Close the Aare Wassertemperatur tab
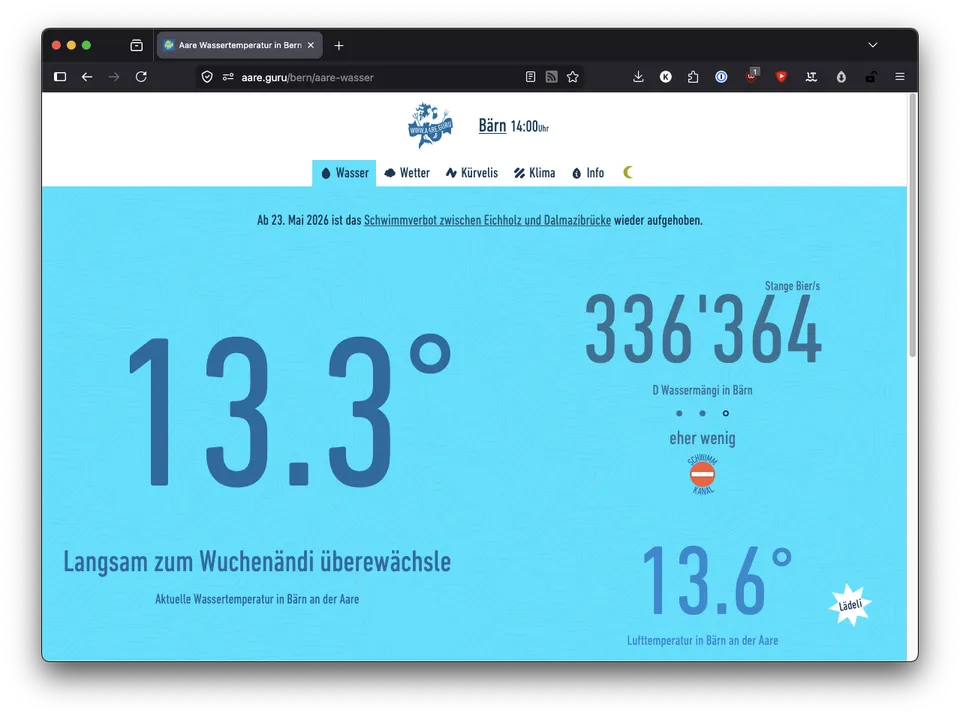Screen dimensions: 960x716 [311, 45]
